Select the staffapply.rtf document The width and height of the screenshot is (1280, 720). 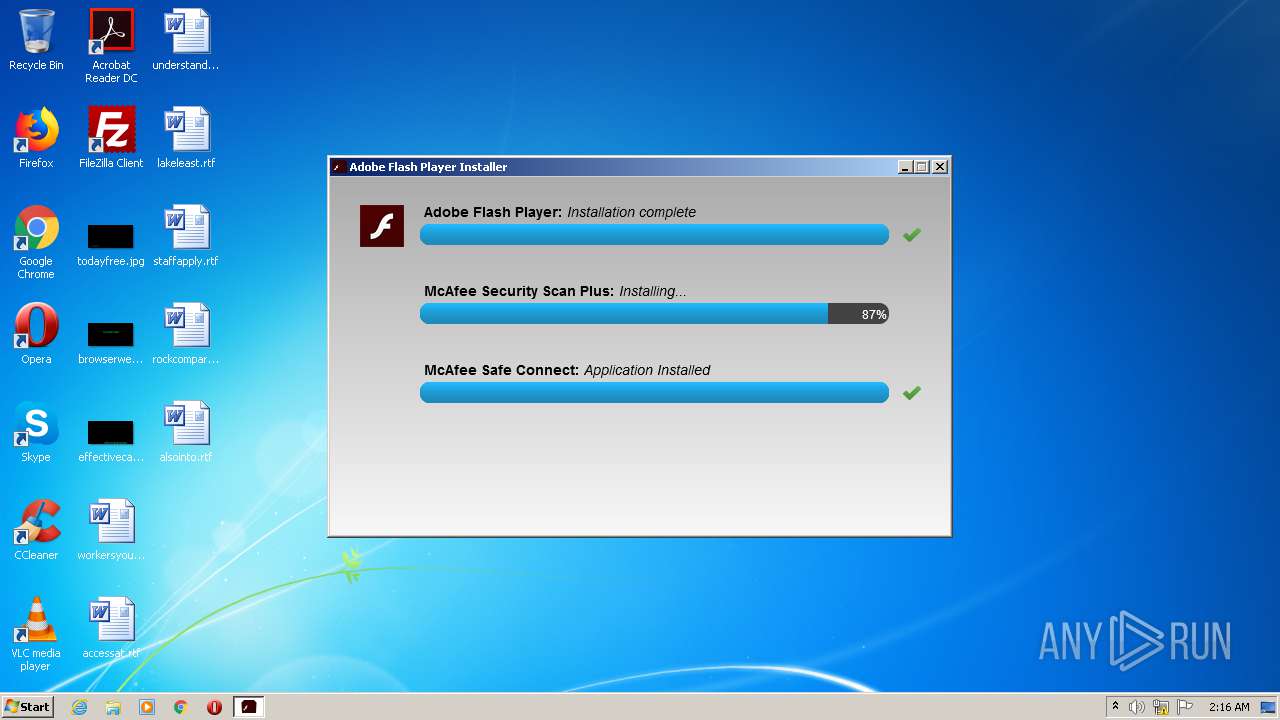186,237
